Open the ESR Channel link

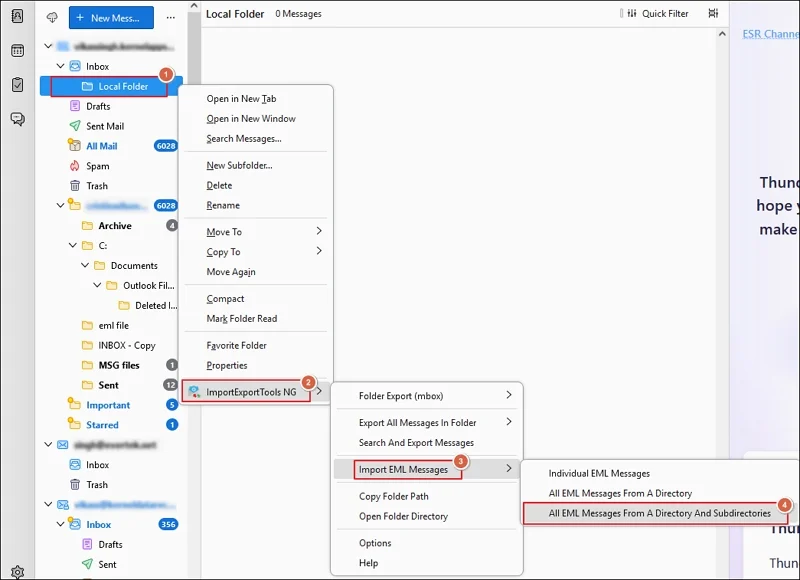(771, 34)
